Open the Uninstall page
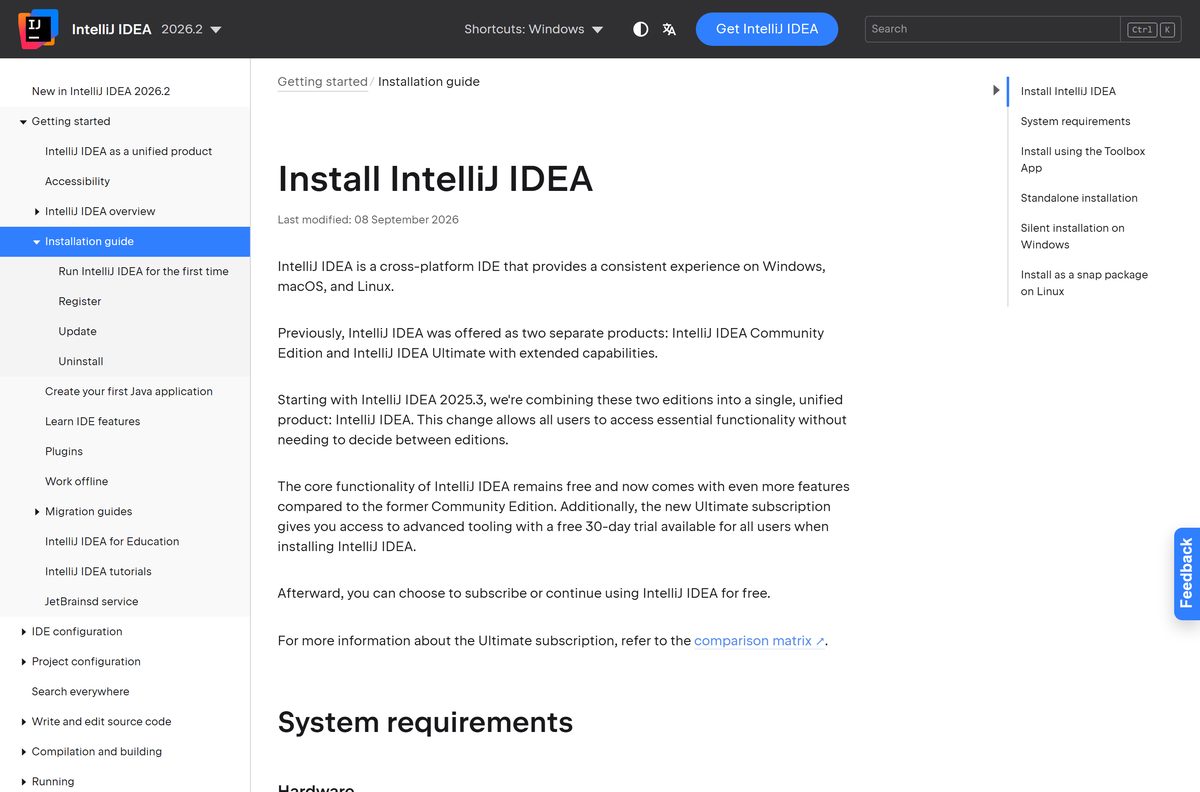 coord(81,361)
